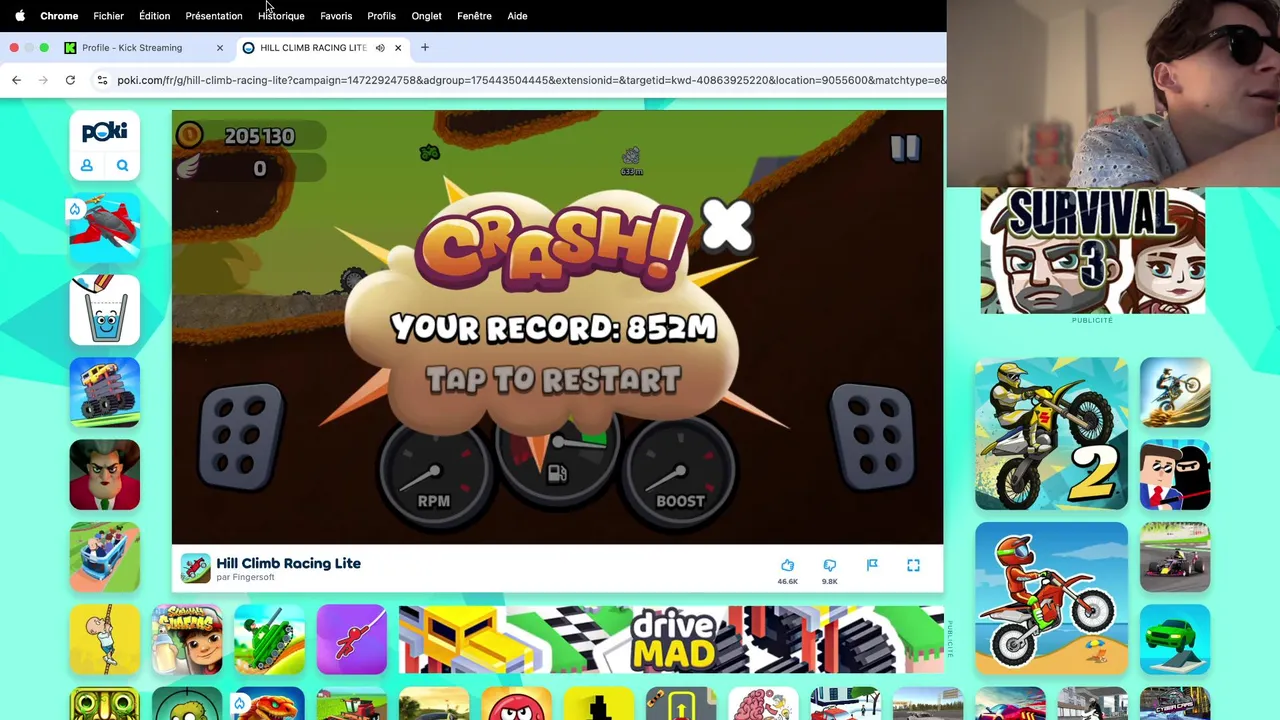
Task: Enter fullscreen mode for the game
Action: pyautogui.click(x=913, y=565)
